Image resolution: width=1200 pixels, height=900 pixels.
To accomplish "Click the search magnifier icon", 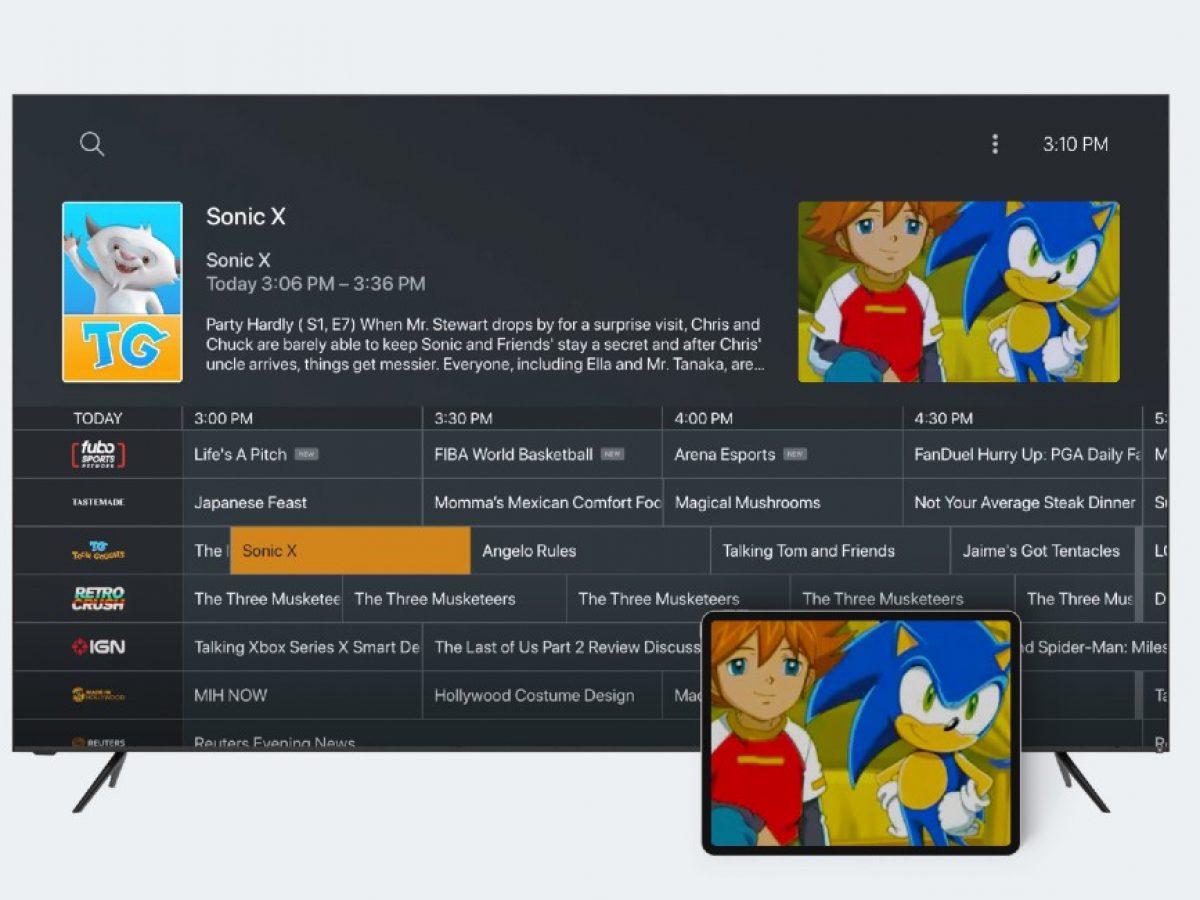I will click(x=92, y=144).
